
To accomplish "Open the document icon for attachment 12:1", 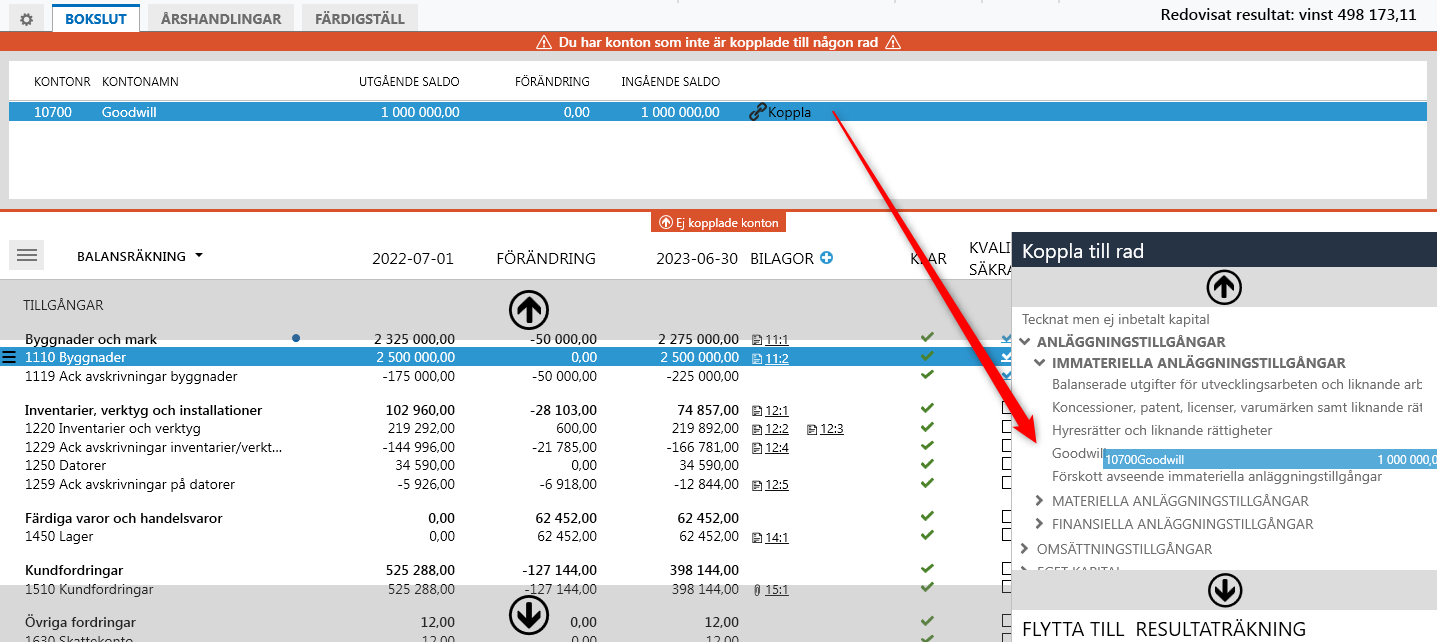I will [x=757, y=410].
